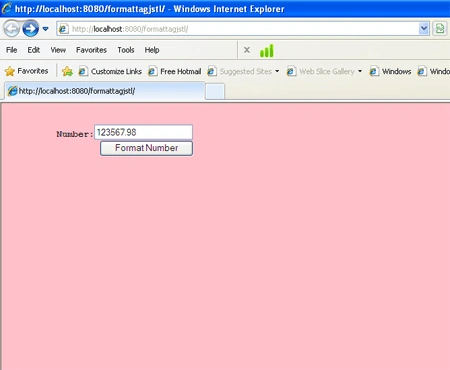This screenshot has height=370, width=450.
Task: Open the File menu
Action: [x=11, y=50]
